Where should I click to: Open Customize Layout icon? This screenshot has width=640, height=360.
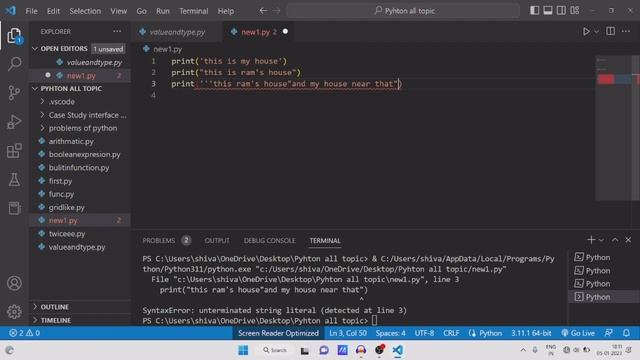575,11
